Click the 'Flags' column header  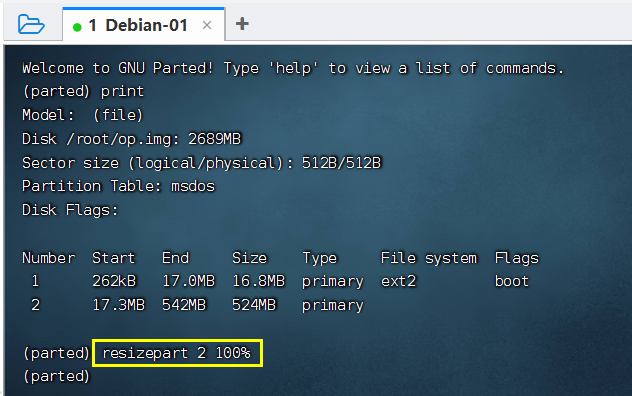(x=517, y=258)
